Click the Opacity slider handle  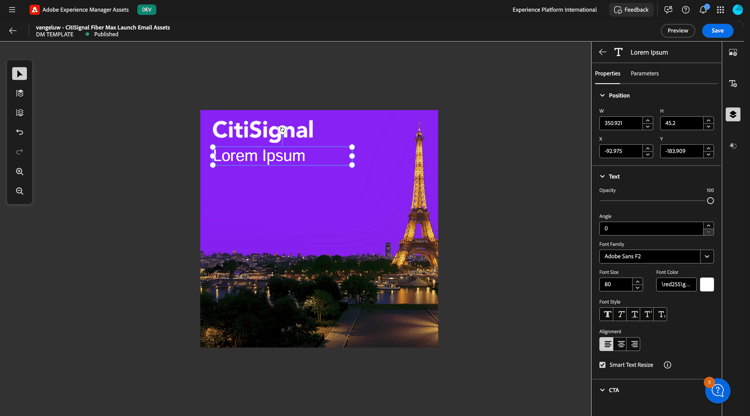click(x=710, y=201)
